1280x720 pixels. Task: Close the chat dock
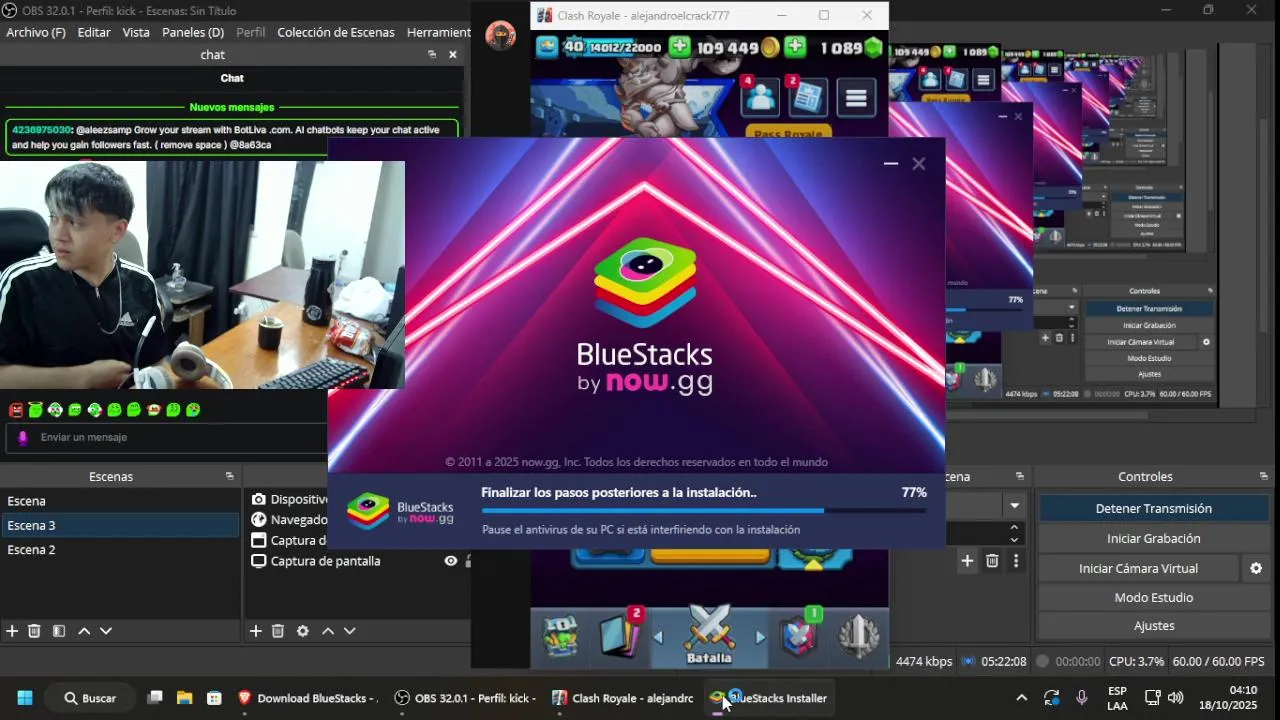coord(453,55)
